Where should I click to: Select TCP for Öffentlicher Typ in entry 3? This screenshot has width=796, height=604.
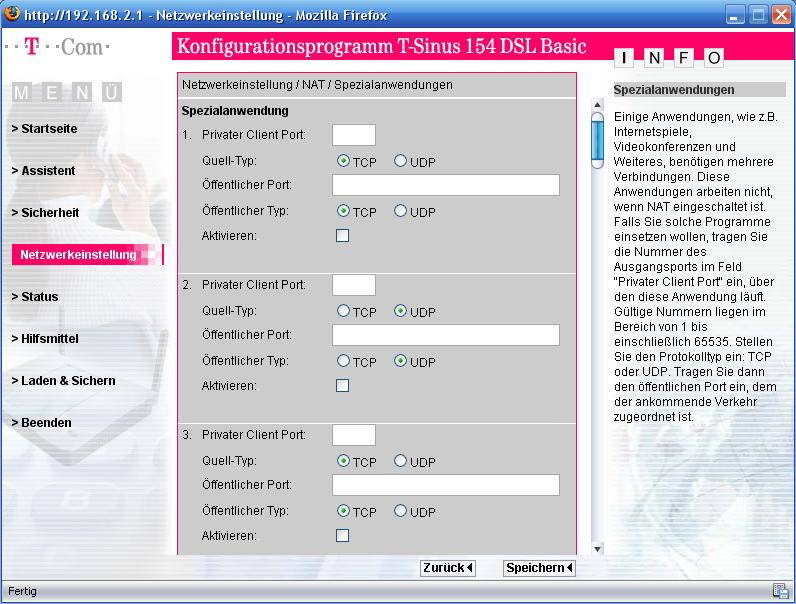(343, 511)
